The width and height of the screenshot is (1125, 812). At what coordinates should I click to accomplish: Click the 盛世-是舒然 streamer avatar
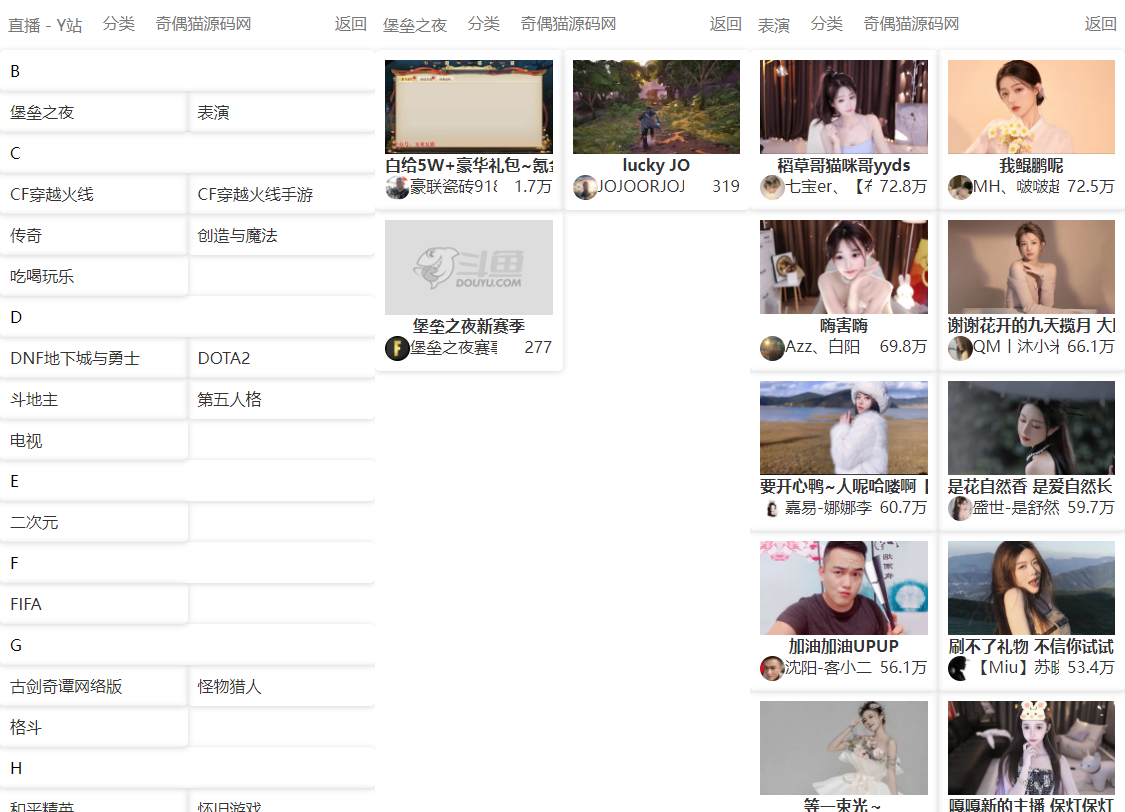pos(960,509)
